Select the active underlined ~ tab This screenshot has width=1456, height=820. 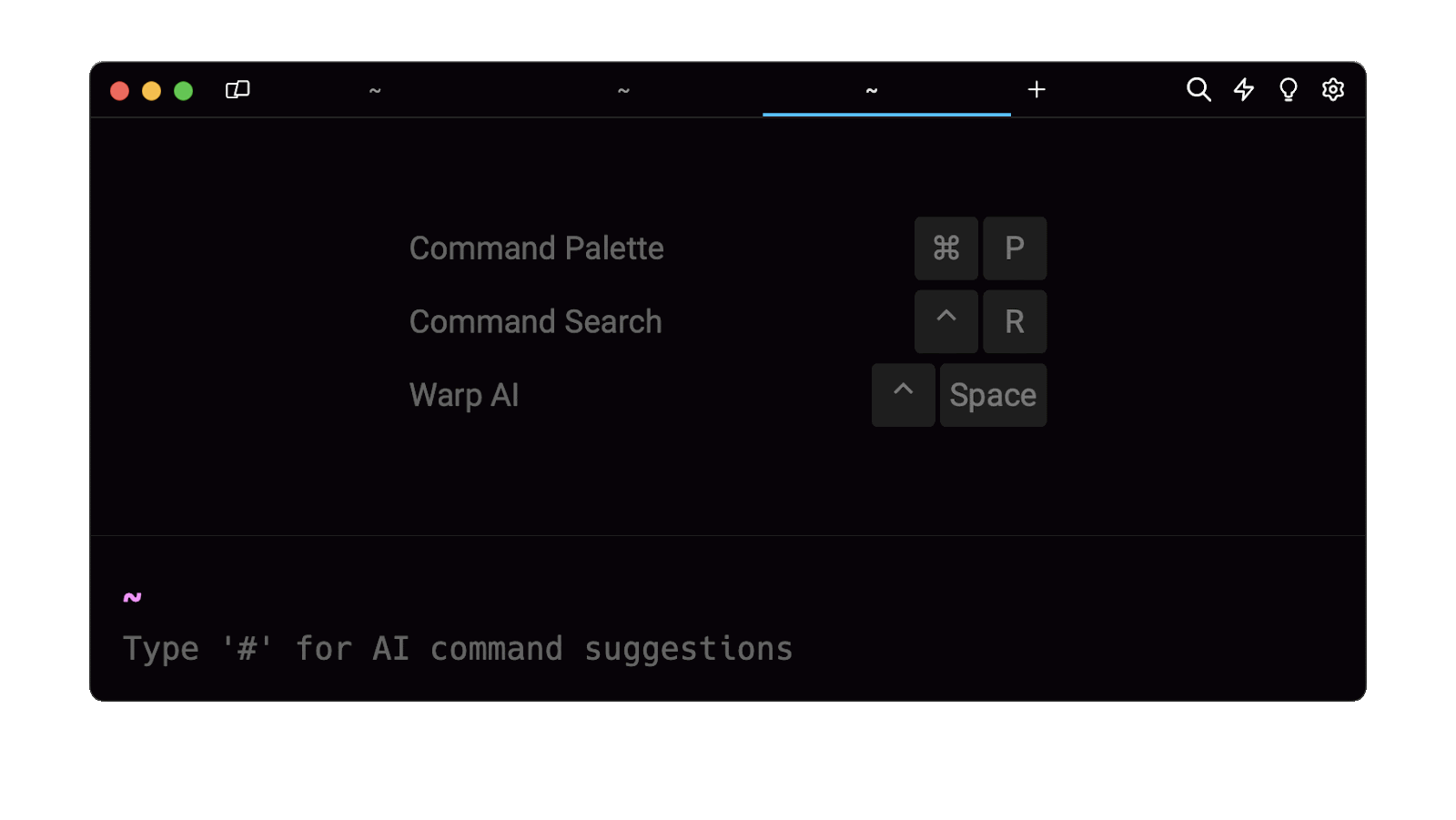[x=872, y=91]
